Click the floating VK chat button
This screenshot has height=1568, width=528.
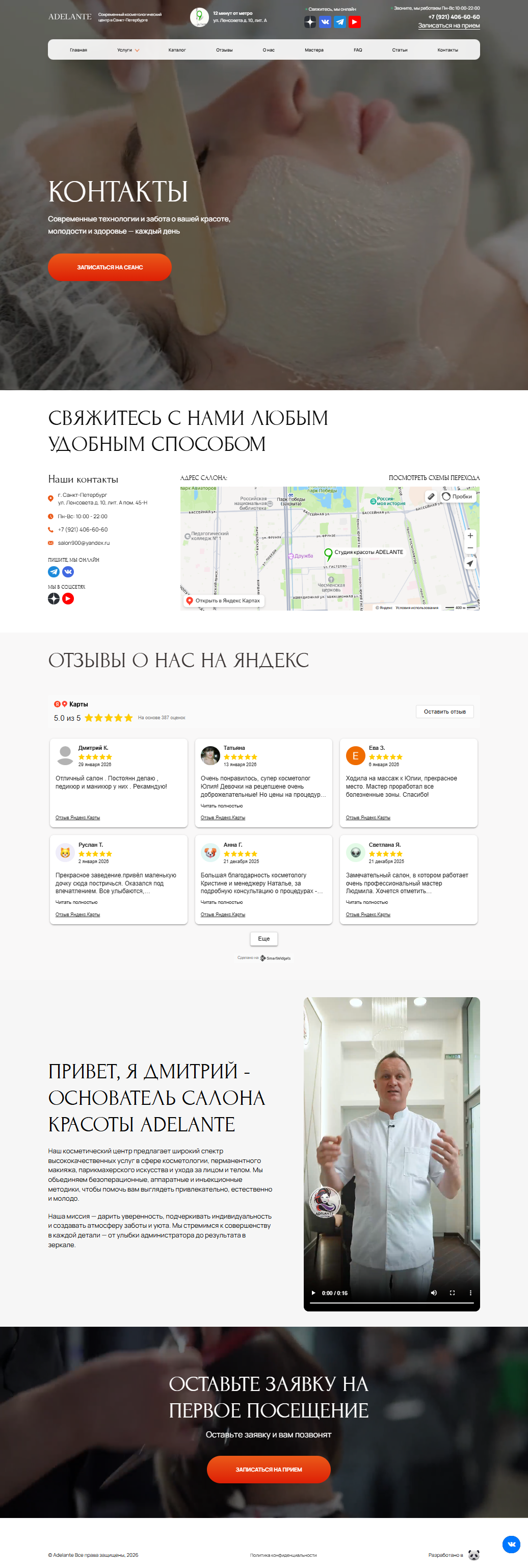[512, 1544]
